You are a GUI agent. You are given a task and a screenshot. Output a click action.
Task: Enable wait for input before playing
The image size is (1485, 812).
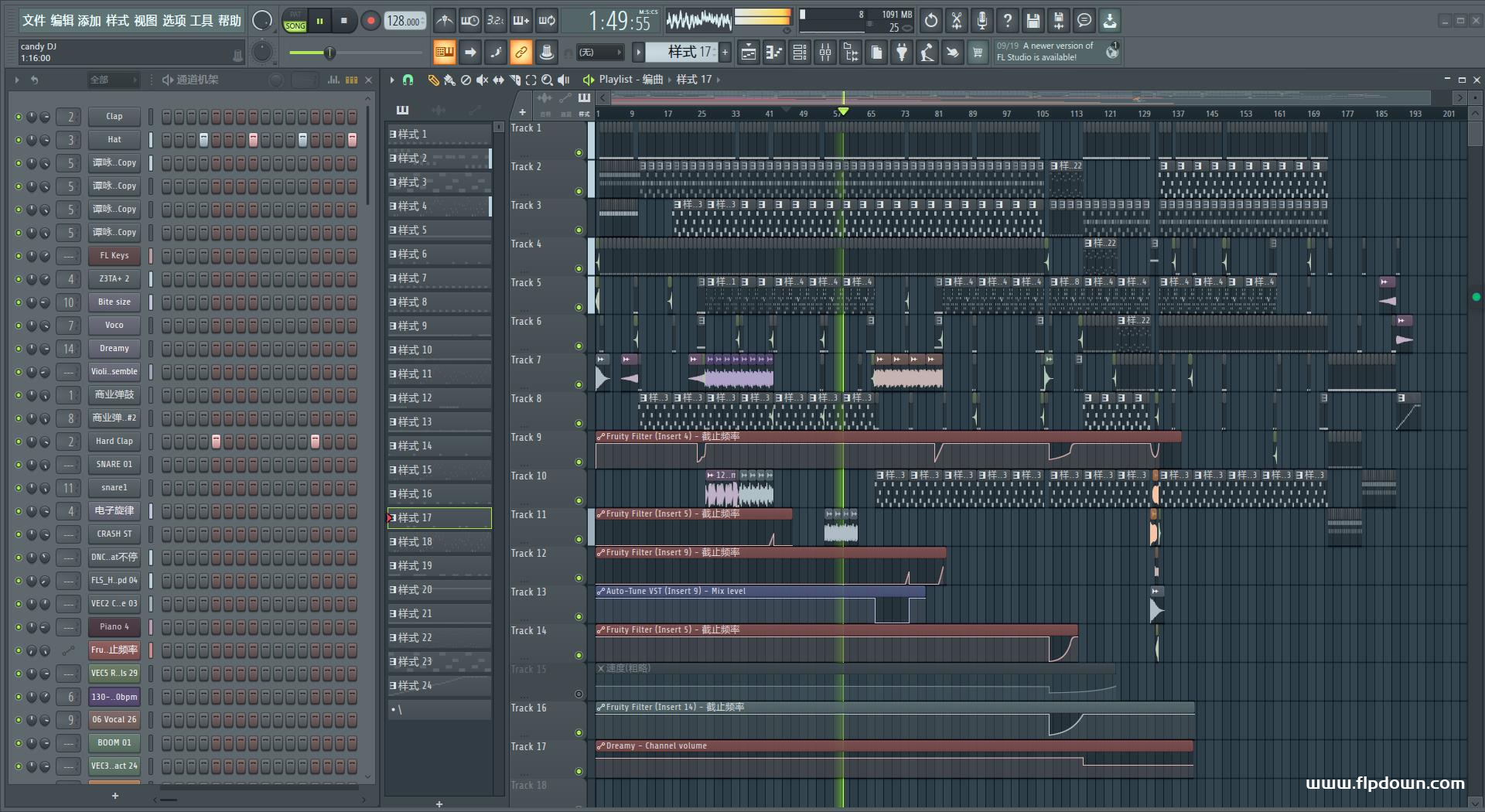(x=469, y=21)
